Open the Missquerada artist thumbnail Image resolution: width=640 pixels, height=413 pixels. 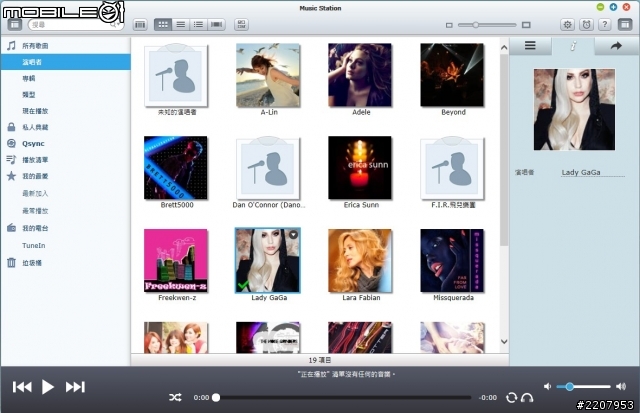452,261
